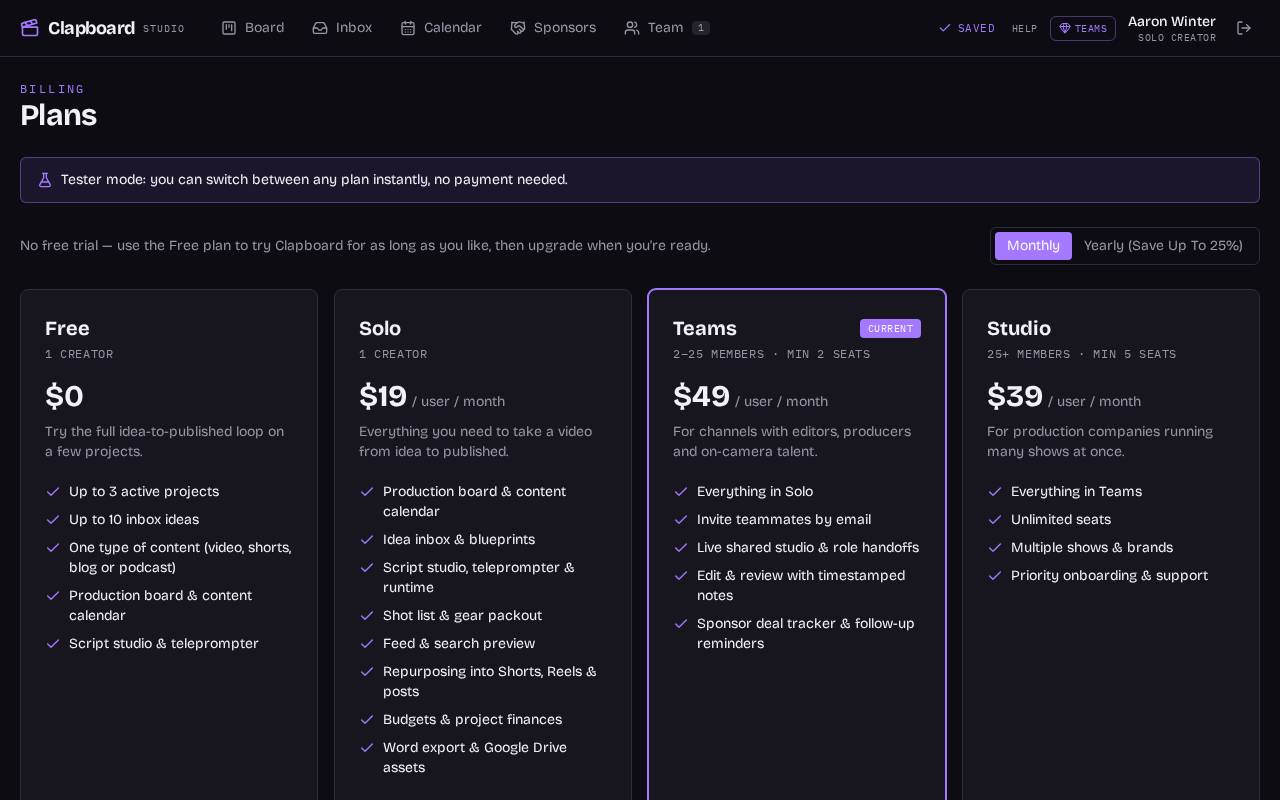Select the Studio plan title
1280x800 pixels.
click(1019, 329)
